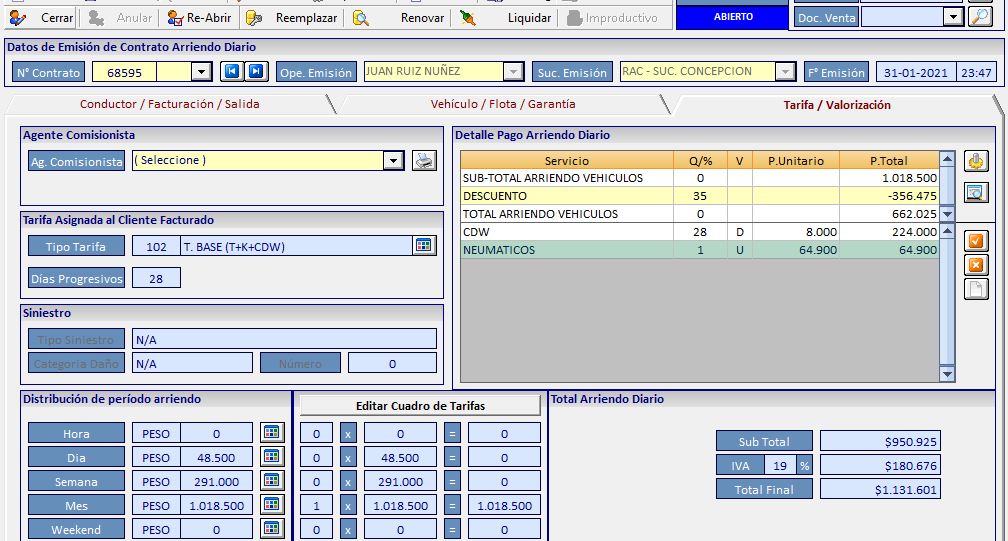This screenshot has height=541, width=1008.
Task: Click the Días Progresivos label button
Action: pos(76,278)
